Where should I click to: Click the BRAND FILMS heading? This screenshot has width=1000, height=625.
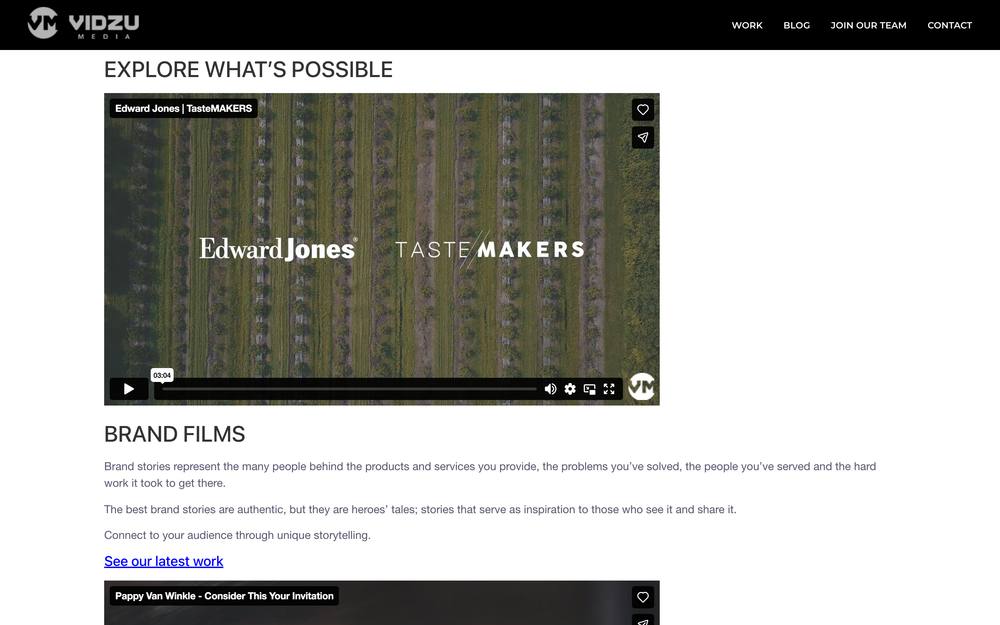point(174,434)
